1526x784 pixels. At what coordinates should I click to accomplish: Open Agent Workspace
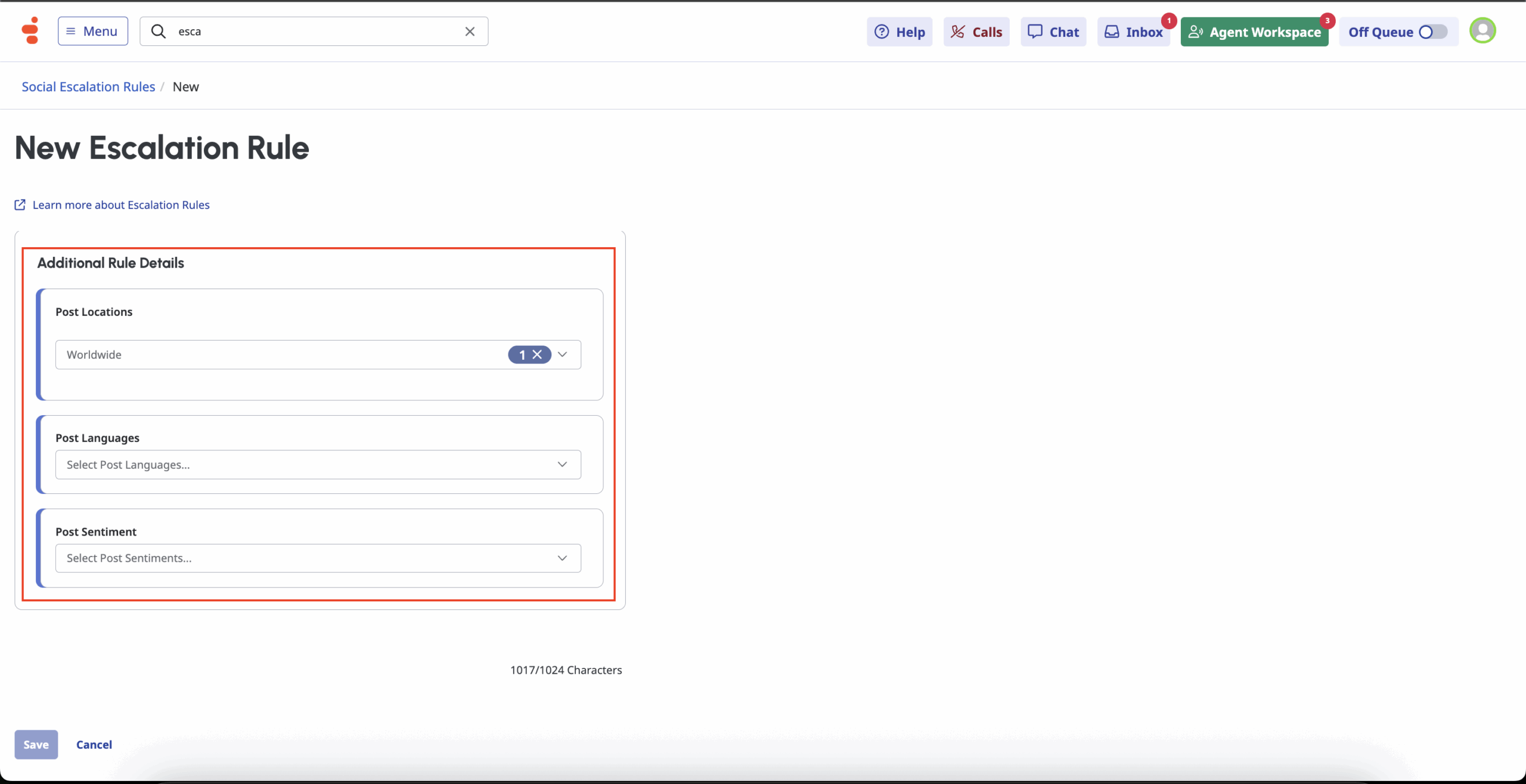1254,32
